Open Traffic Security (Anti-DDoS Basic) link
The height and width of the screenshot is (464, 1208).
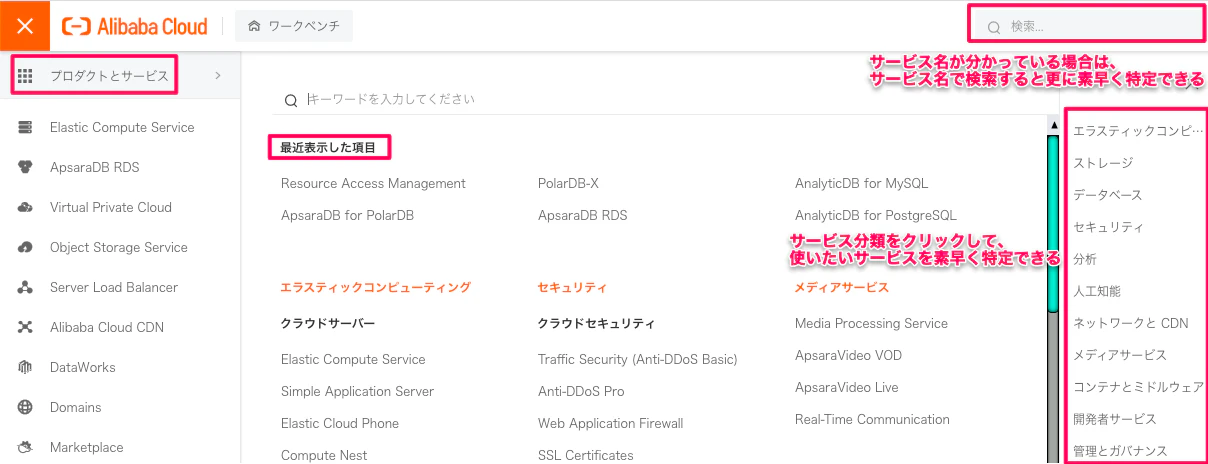pyautogui.click(x=637, y=360)
